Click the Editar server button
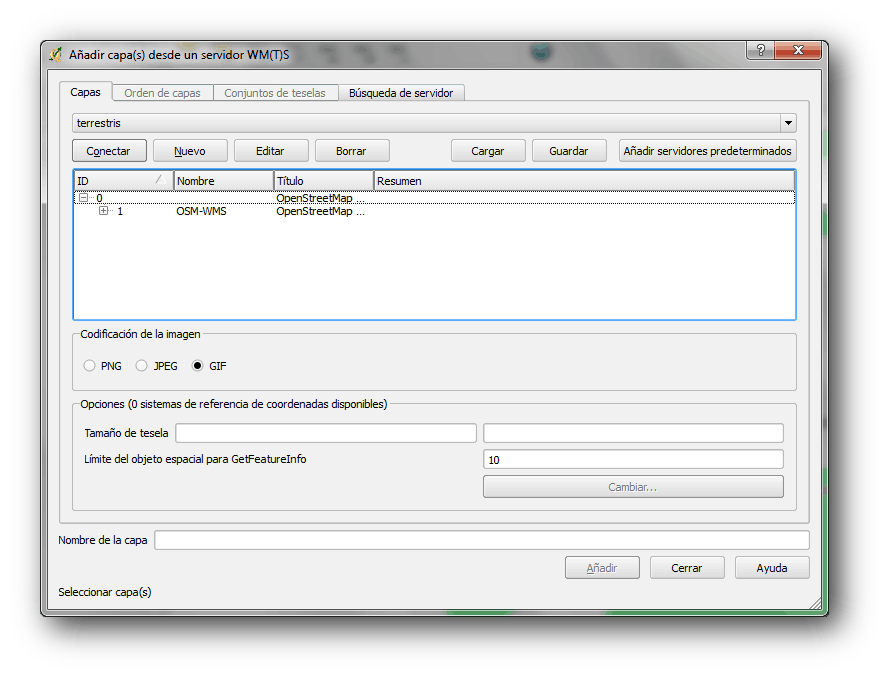889x677 pixels. pos(270,151)
